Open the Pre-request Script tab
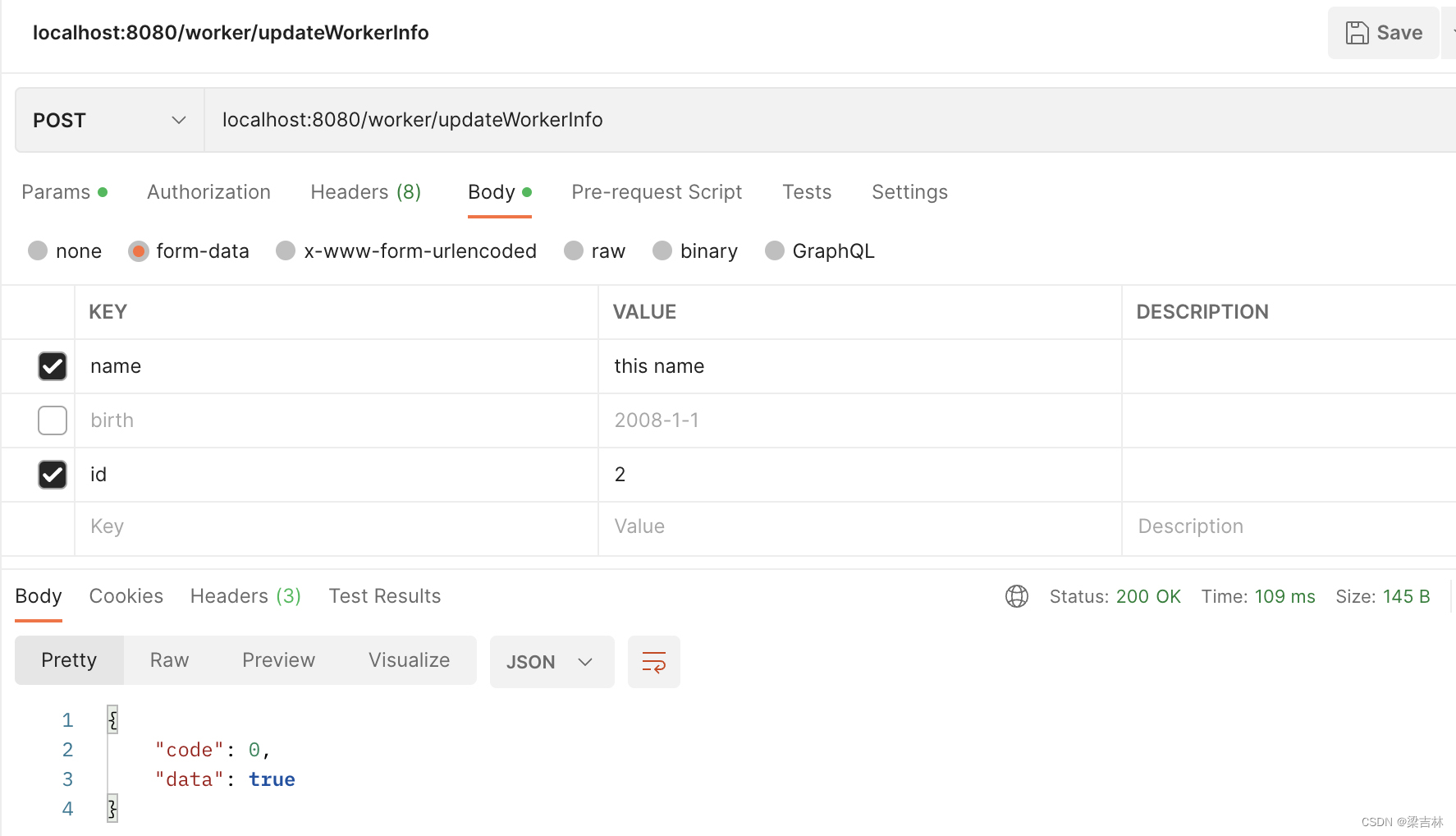 [x=657, y=192]
